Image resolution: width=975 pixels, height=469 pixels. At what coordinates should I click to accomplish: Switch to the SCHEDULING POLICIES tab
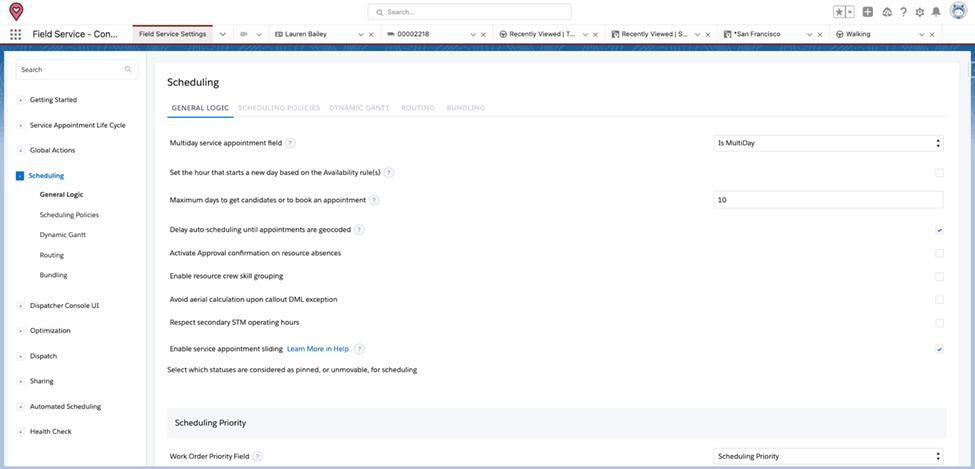click(x=279, y=108)
